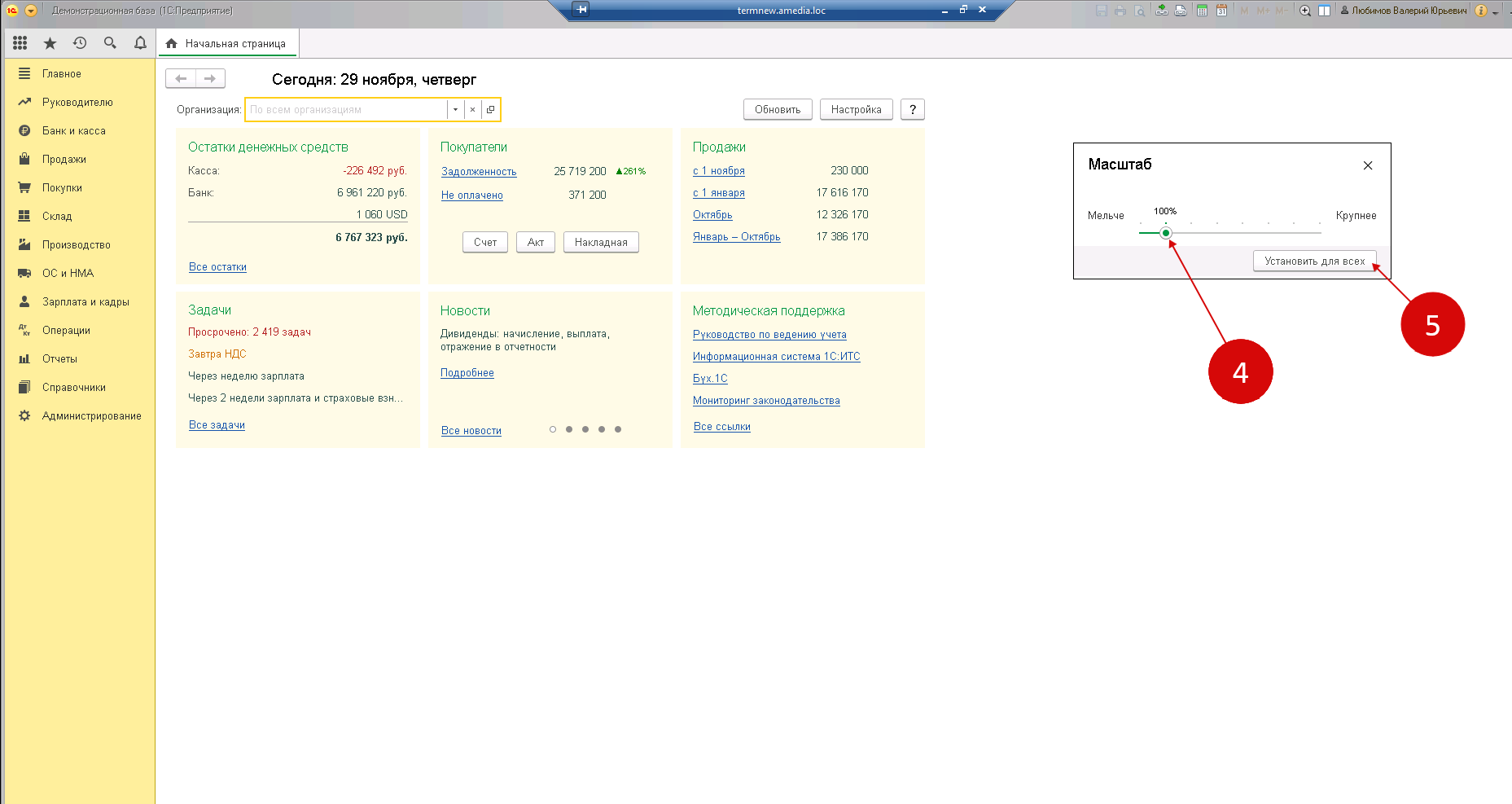
Task: Open the Справочники section
Action: coord(79,387)
